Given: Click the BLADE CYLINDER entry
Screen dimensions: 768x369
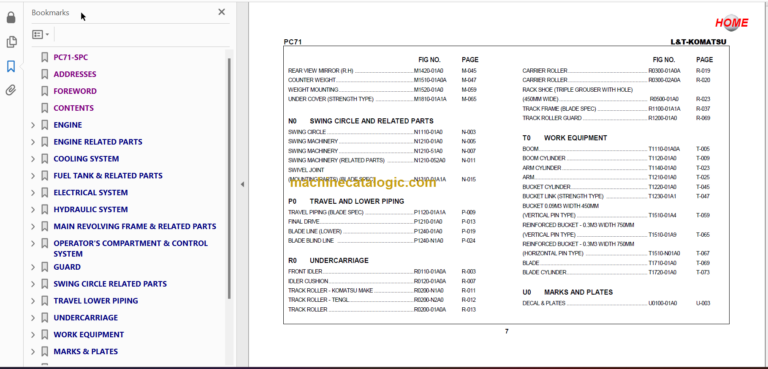Looking at the screenshot, I should 616,272.
